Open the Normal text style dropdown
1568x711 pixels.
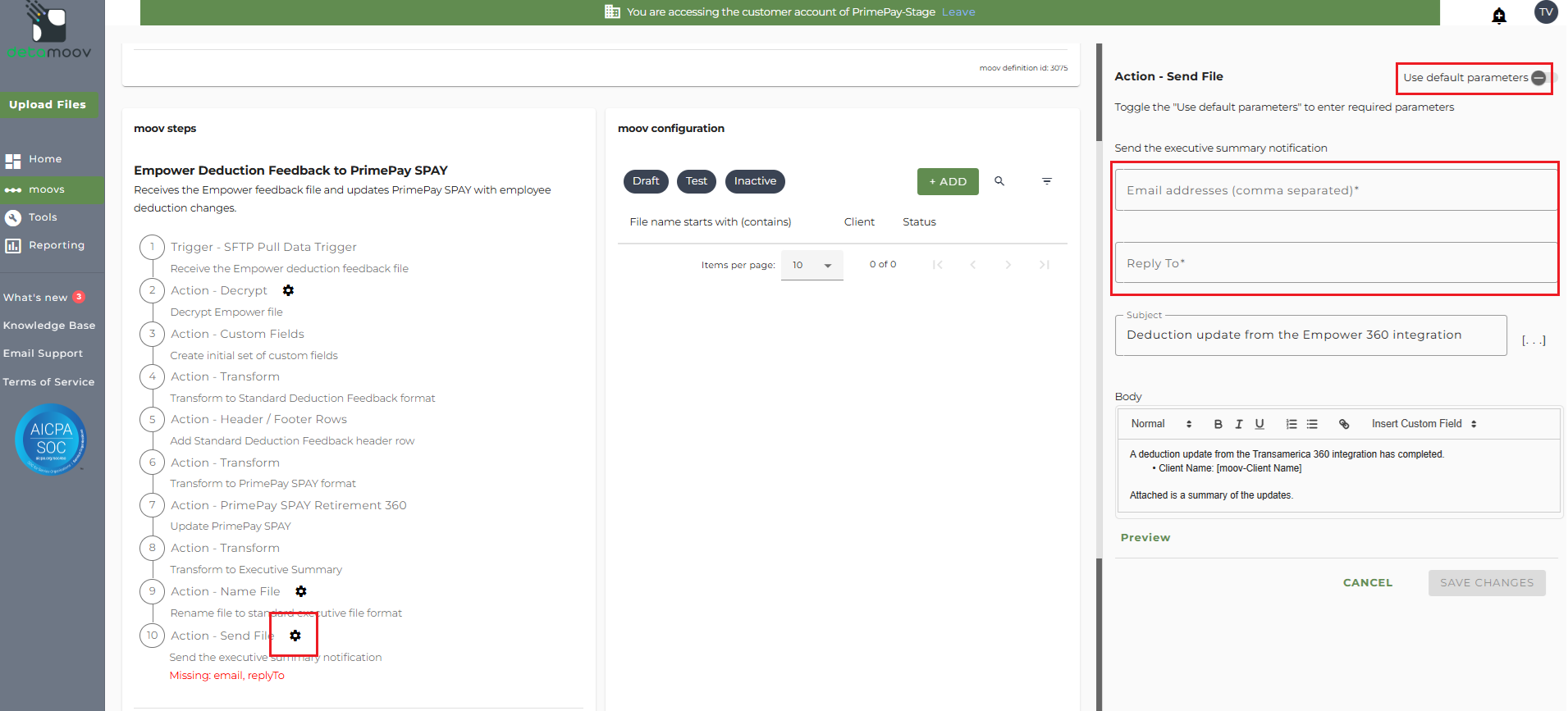click(x=1161, y=424)
